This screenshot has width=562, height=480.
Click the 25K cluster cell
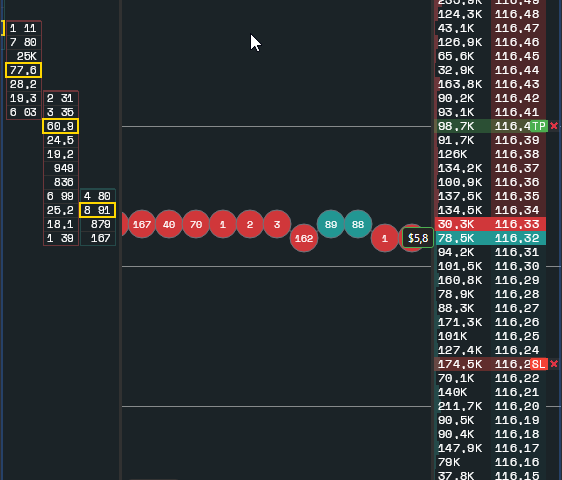pyautogui.click(x=23, y=56)
